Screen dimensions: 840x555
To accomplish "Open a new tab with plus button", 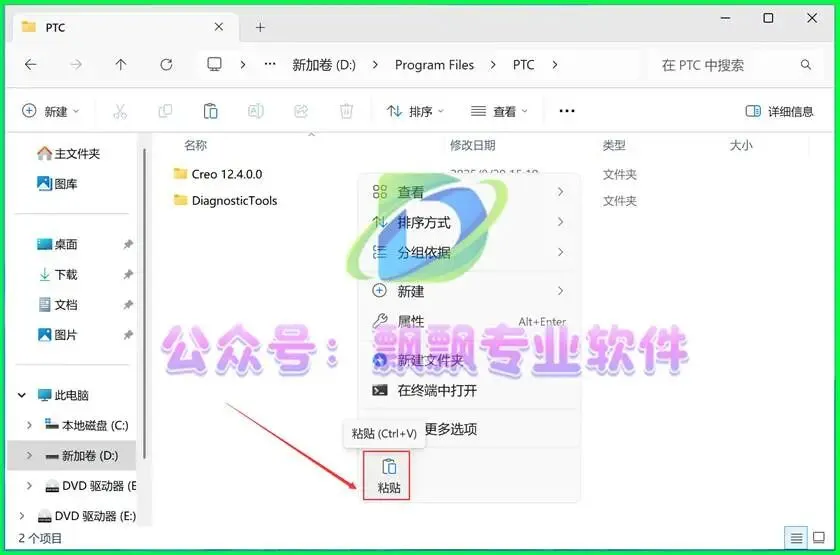I will [260, 27].
